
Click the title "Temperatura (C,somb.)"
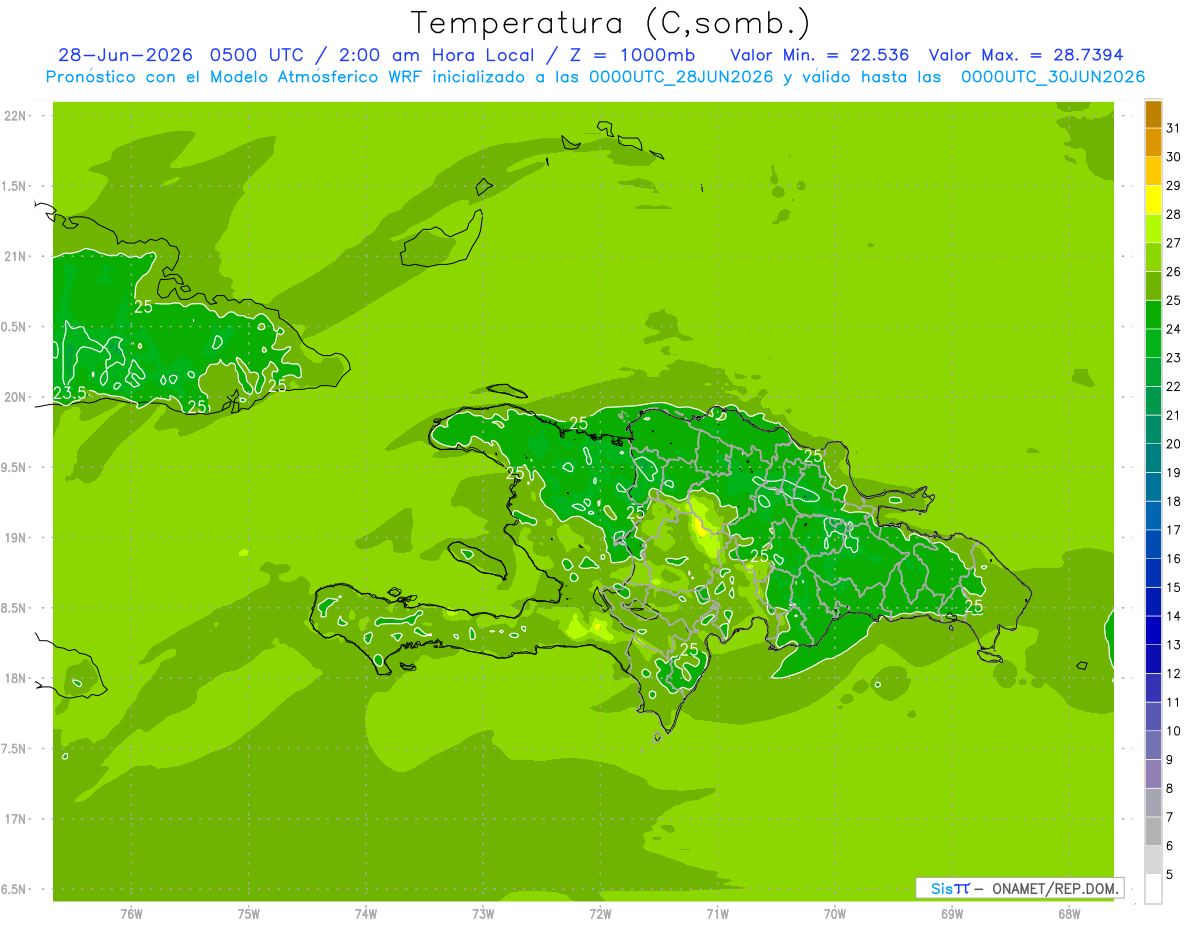[610, 23]
